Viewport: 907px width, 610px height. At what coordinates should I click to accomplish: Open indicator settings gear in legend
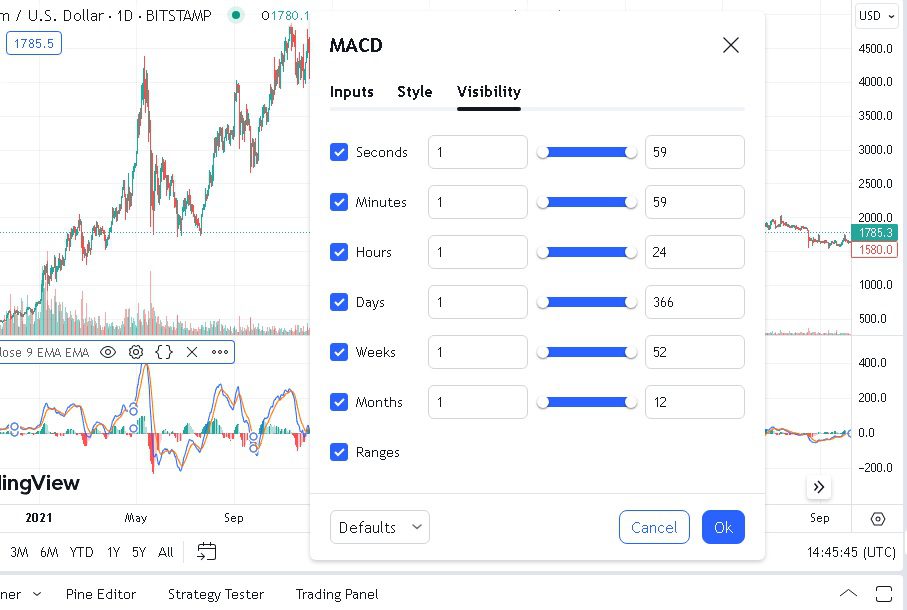(x=136, y=352)
